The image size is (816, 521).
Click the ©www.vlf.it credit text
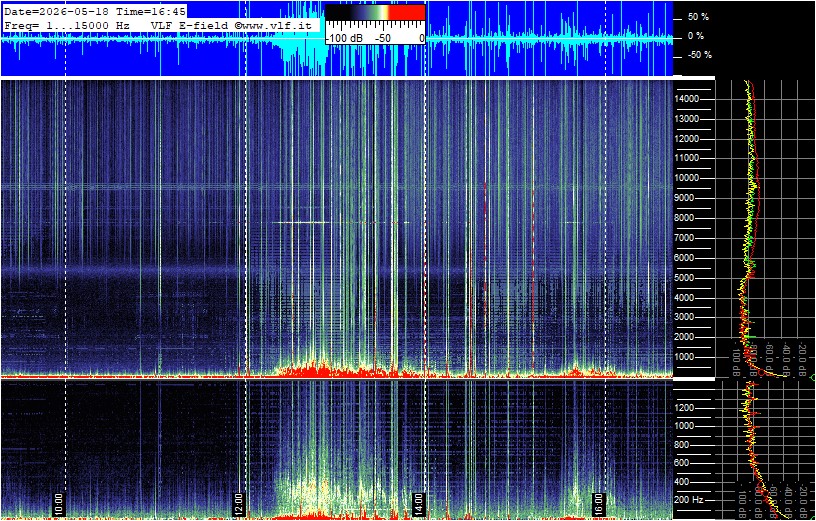coord(274,25)
